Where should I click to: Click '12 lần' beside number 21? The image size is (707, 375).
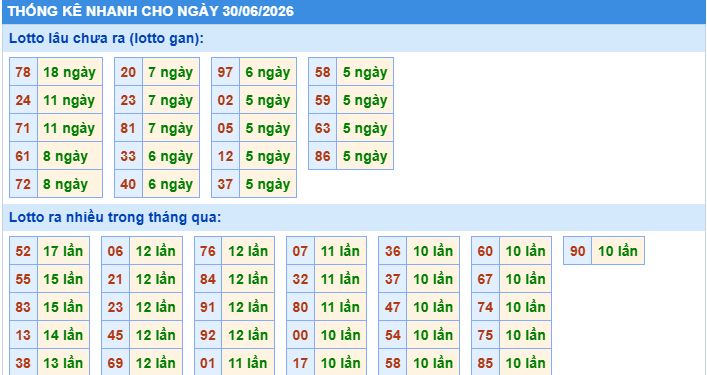pos(156,279)
